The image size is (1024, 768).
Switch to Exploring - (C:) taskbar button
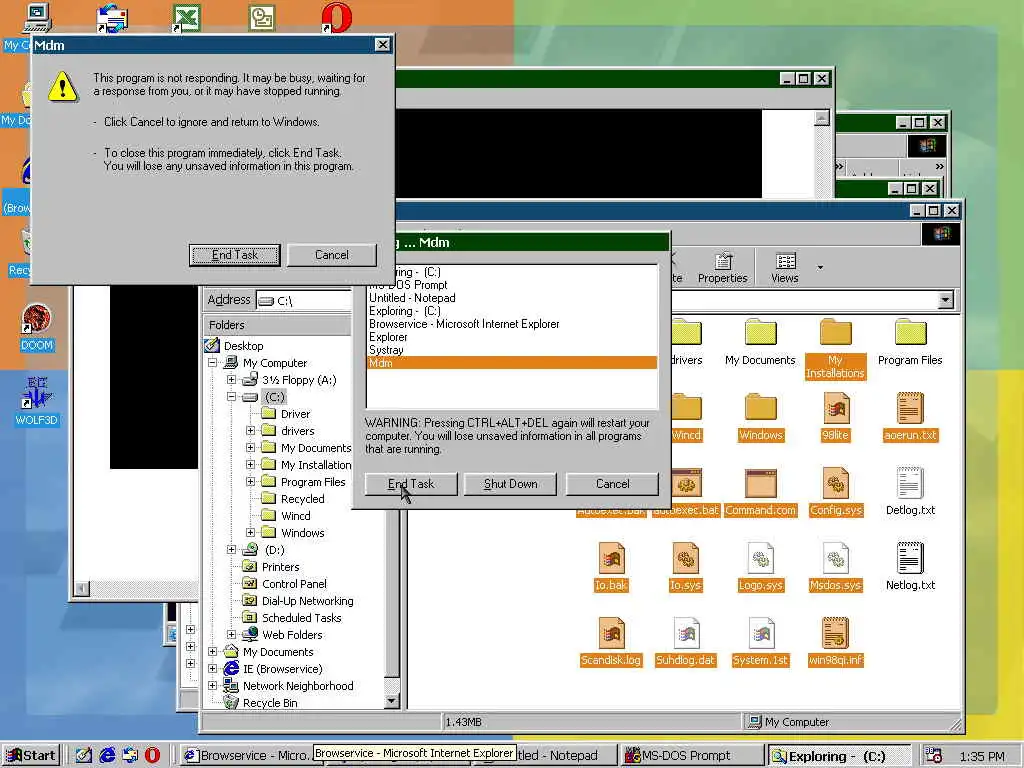click(839, 756)
